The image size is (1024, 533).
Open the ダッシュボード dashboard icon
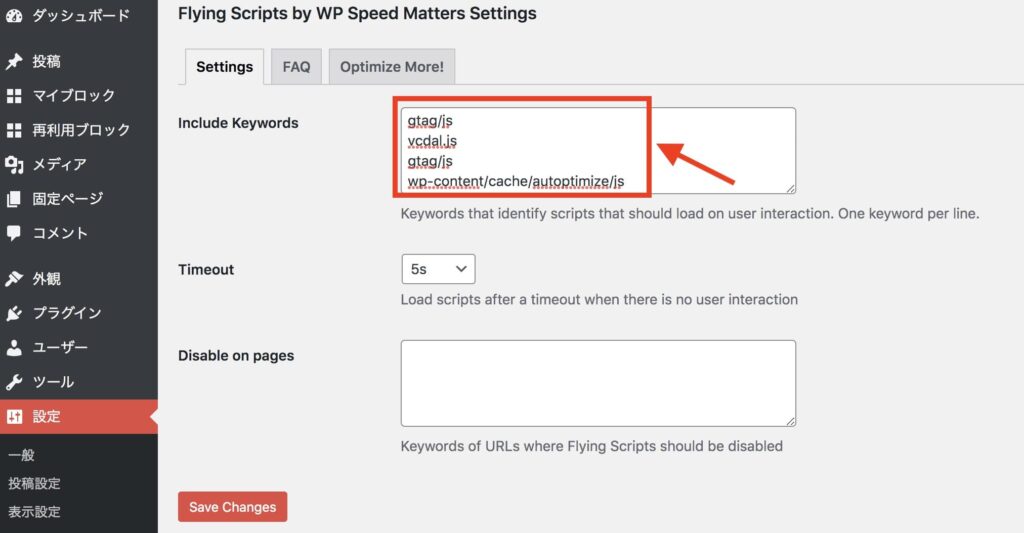pyautogui.click(x=14, y=16)
